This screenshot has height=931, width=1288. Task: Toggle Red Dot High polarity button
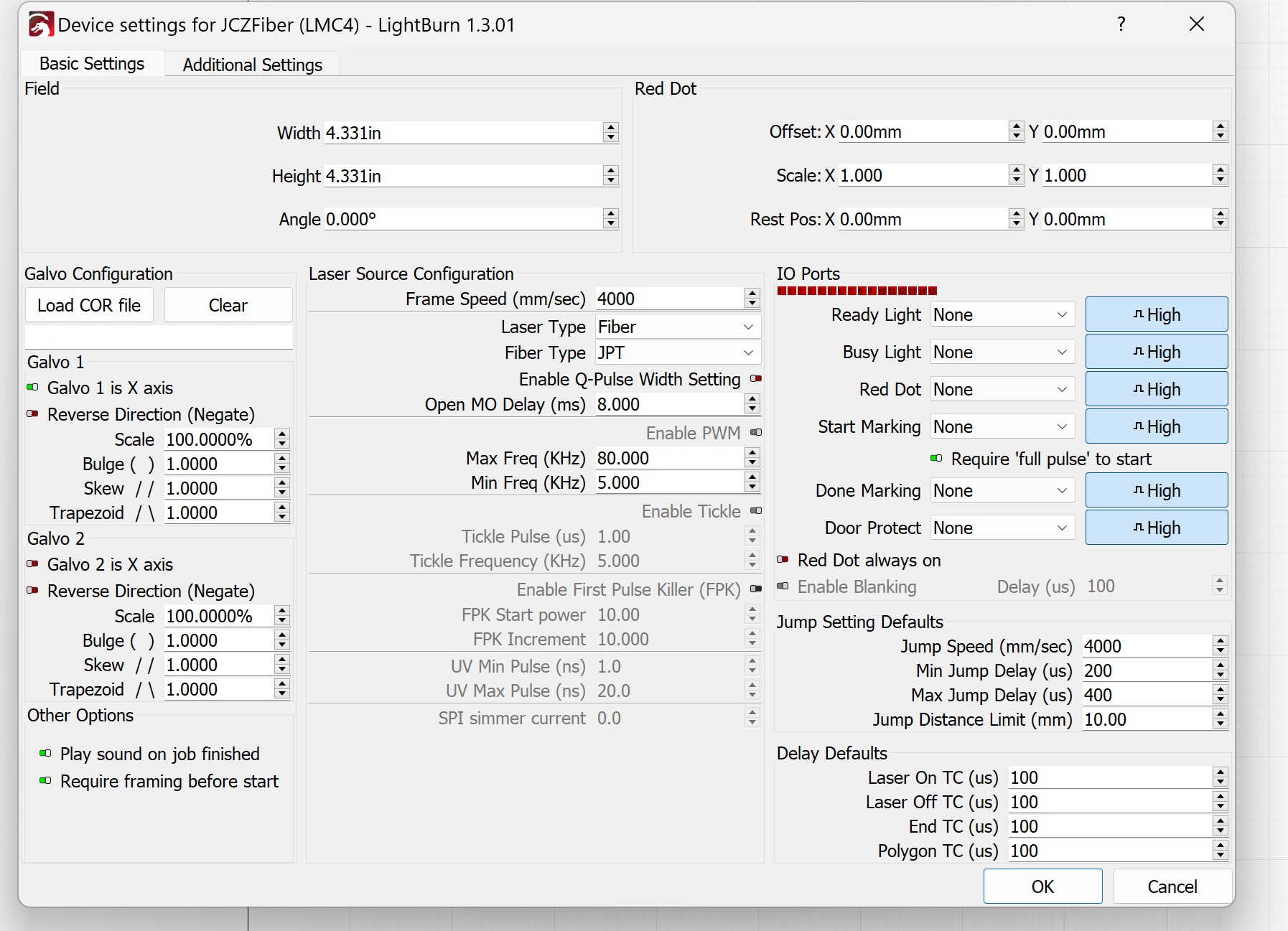coord(1157,389)
